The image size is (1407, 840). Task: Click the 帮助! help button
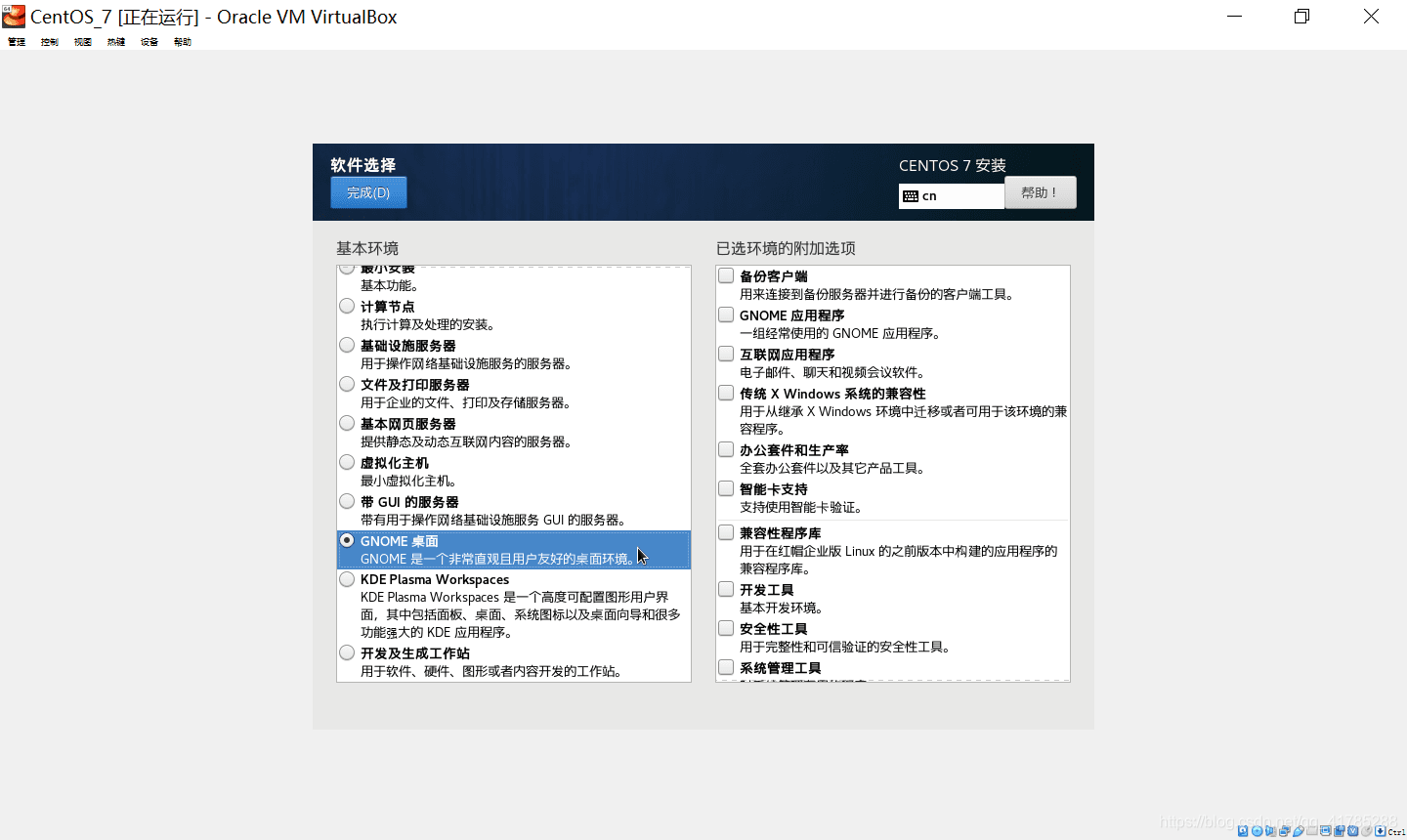[1040, 192]
